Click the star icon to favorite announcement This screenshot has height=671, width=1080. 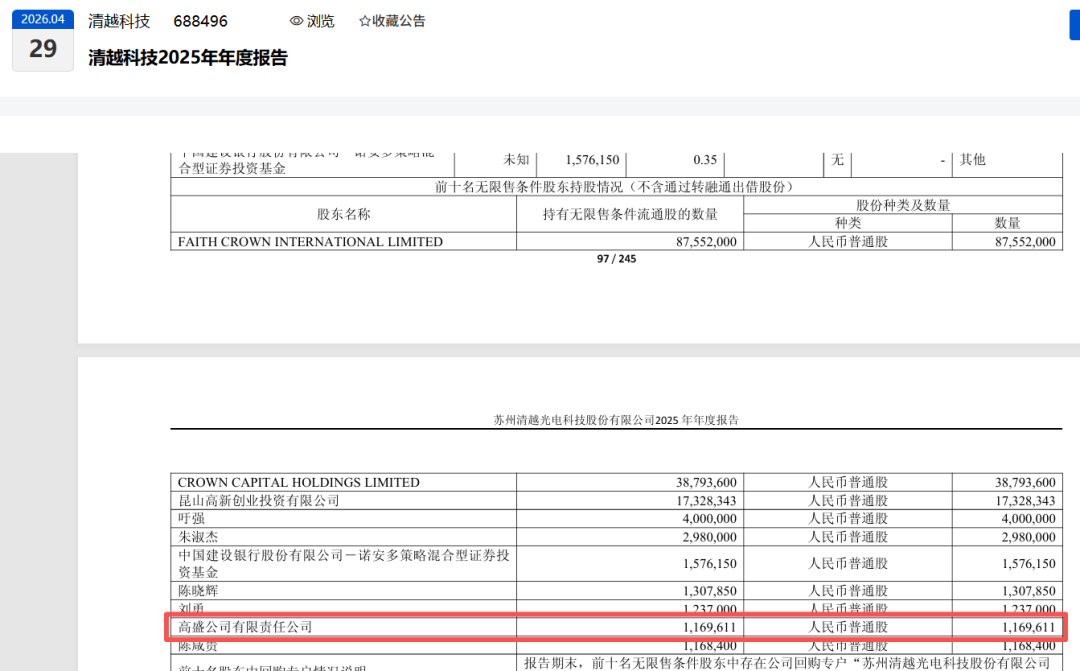pyautogui.click(x=365, y=21)
